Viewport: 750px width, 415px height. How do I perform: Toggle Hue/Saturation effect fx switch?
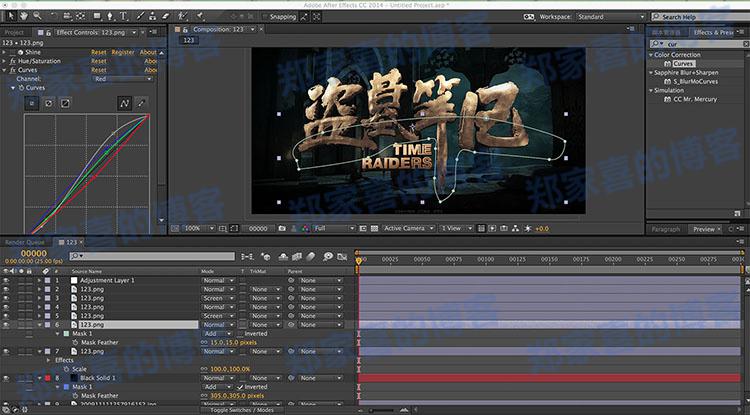coord(13,61)
